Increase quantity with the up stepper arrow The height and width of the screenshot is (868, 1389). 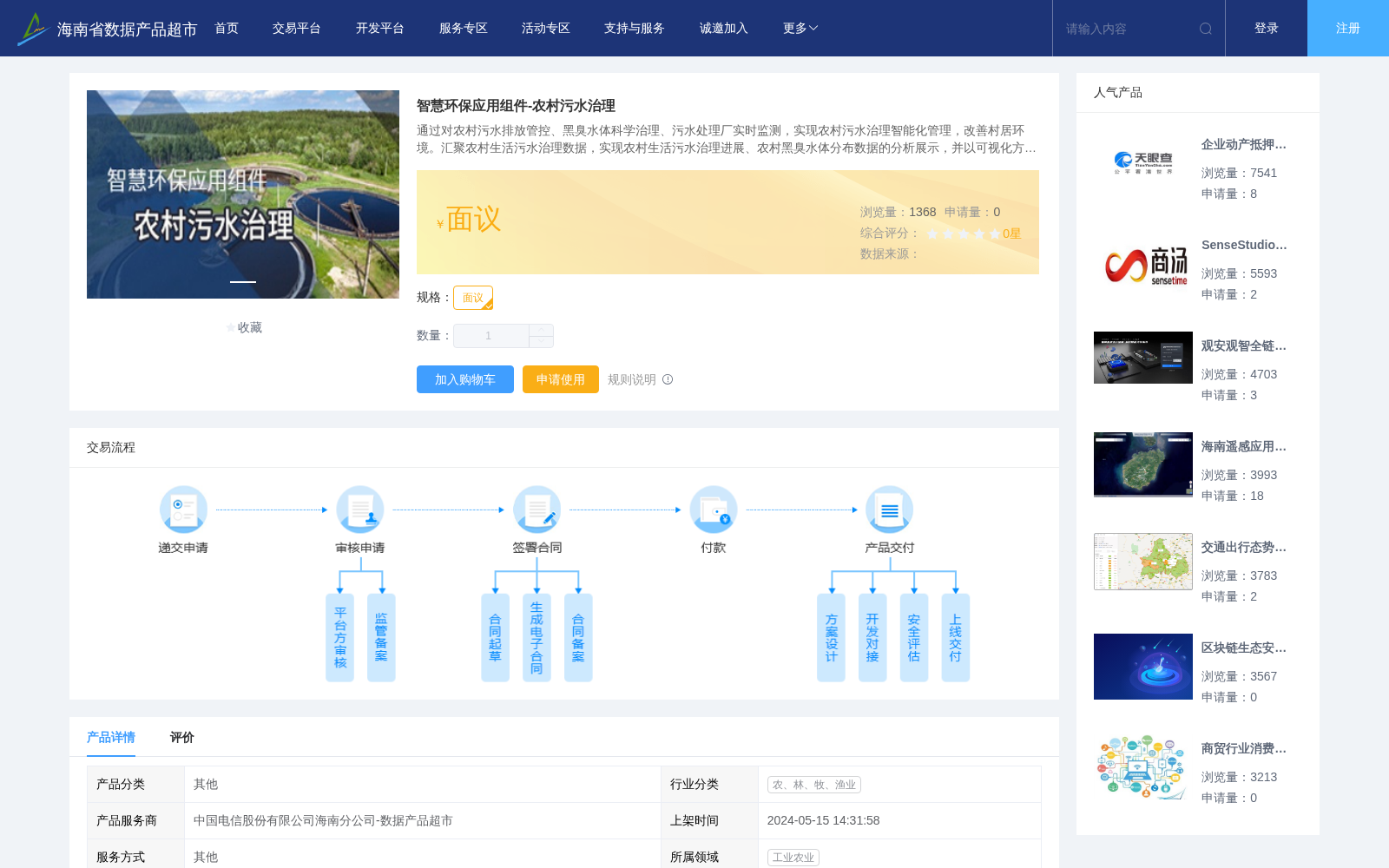pyautogui.click(x=541, y=330)
